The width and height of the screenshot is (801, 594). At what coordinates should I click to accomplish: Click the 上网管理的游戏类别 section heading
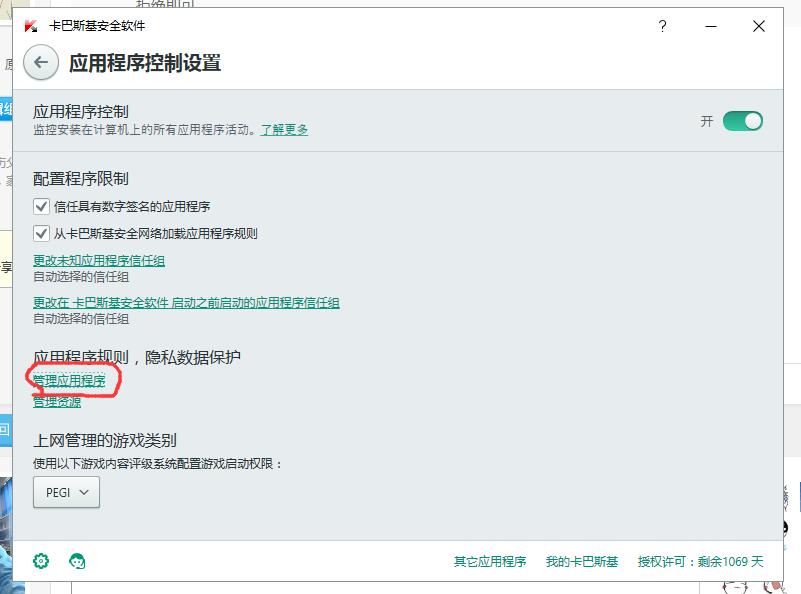tap(105, 440)
